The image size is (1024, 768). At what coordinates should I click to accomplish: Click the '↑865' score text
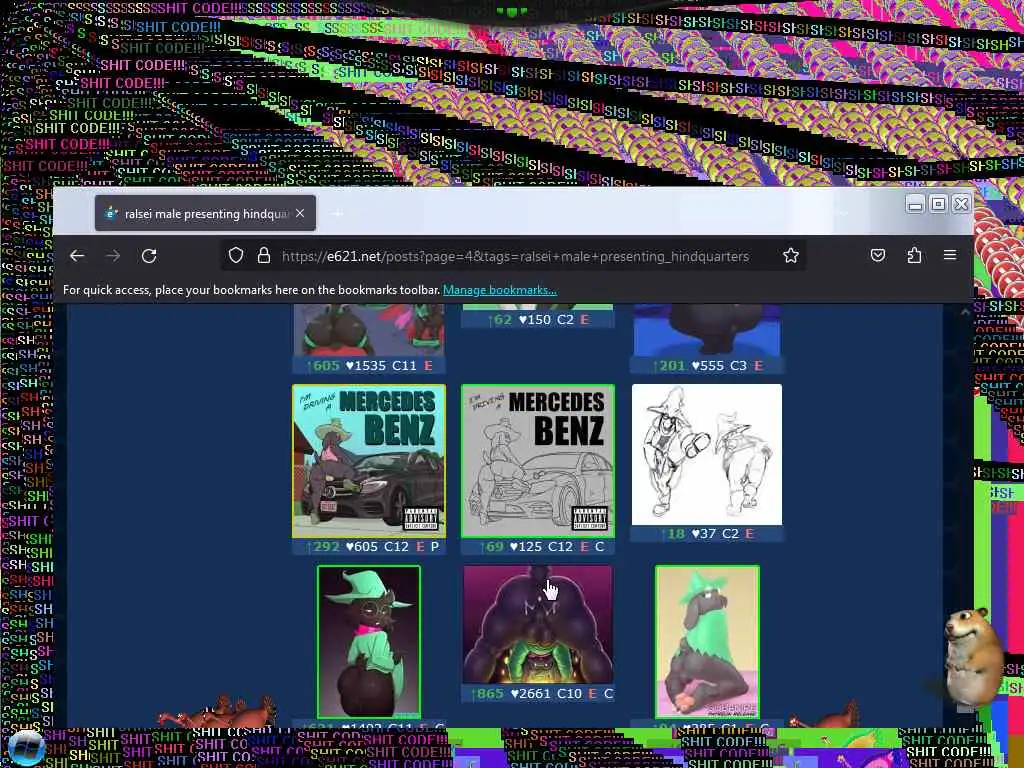(x=487, y=694)
